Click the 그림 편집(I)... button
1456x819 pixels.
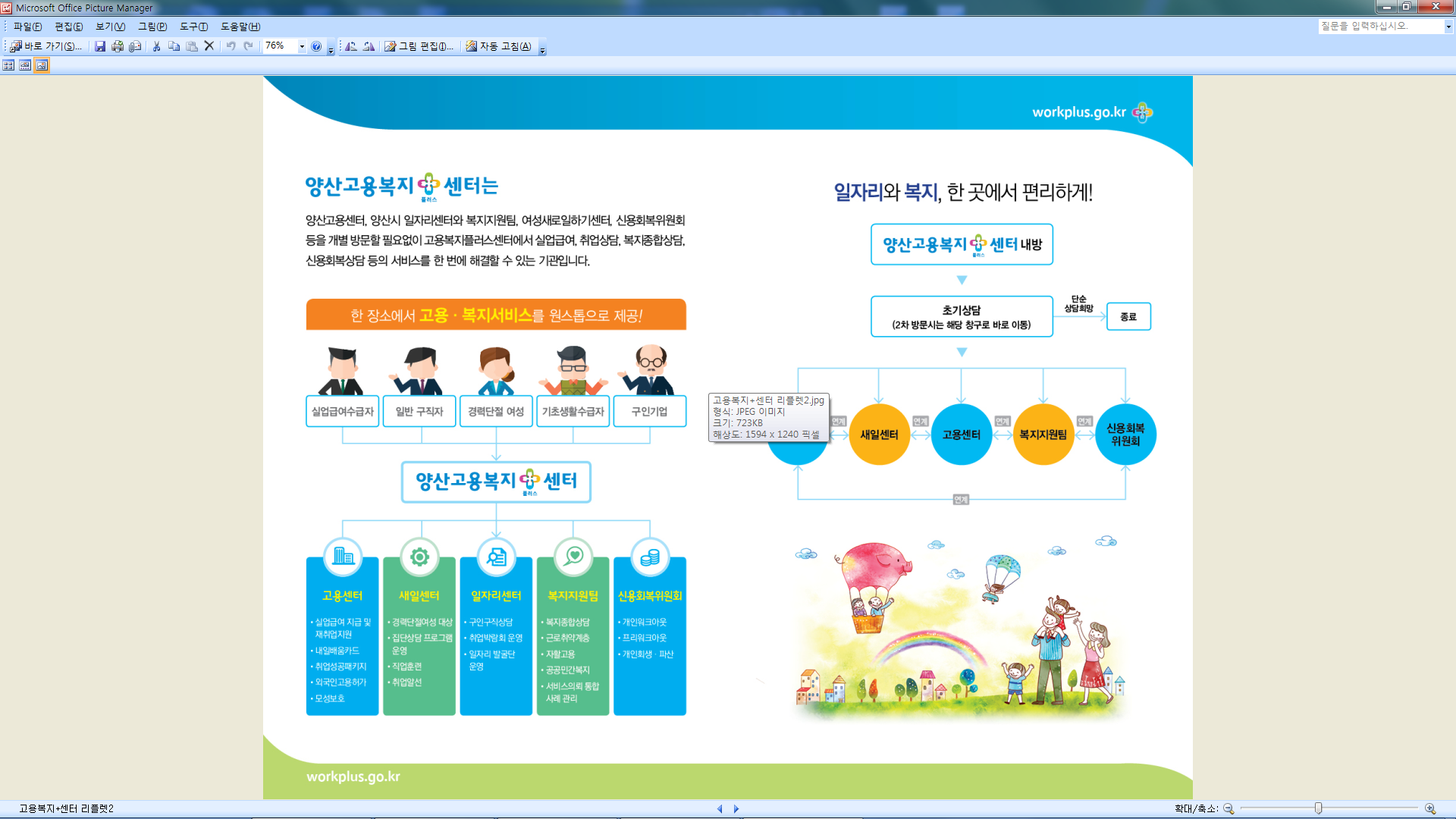(419, 46)
